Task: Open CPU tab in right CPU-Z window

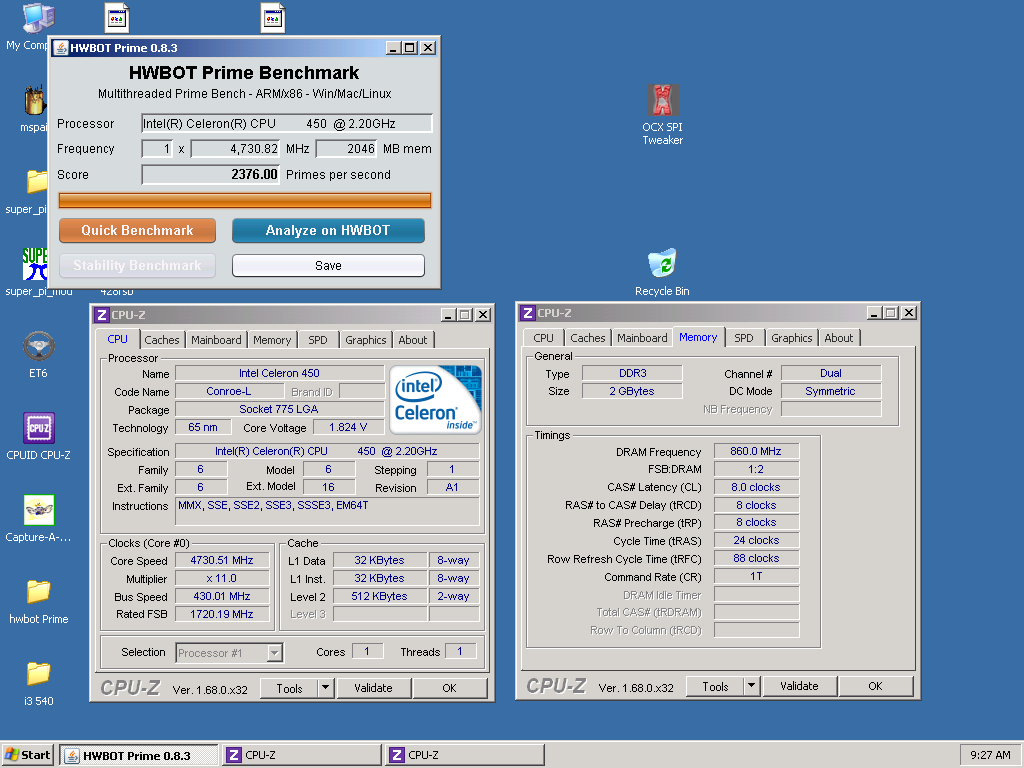Action: [x=543, y=338]
